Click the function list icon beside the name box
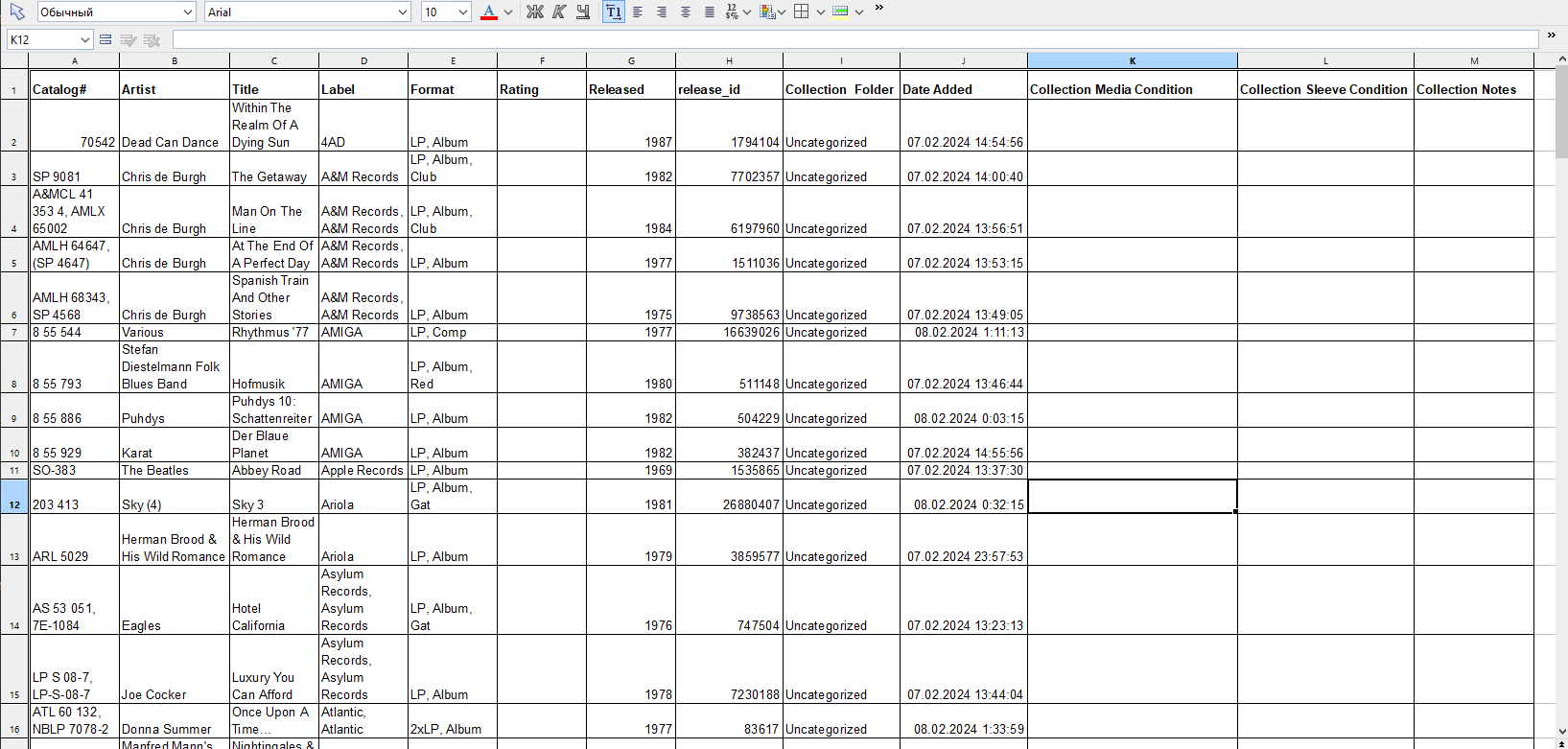 click(x=105, y=39)
